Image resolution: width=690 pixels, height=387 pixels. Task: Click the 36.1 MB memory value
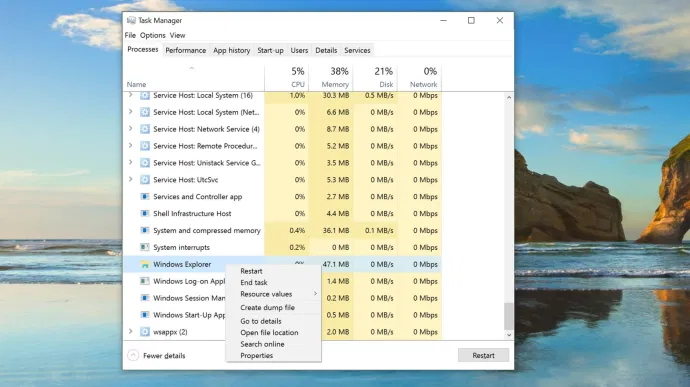point(336,230)
